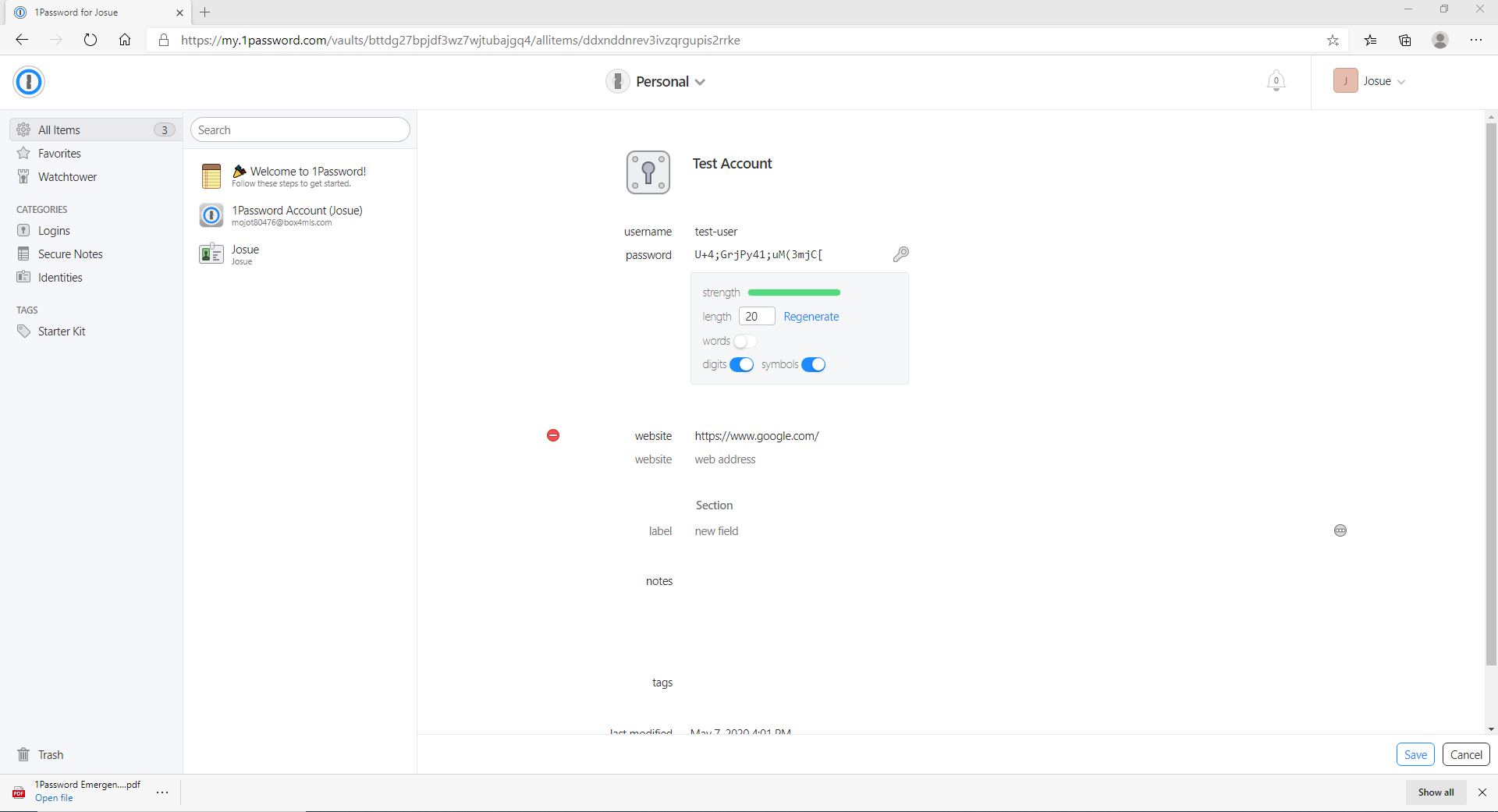Click the password value field

tap(758, 254)
